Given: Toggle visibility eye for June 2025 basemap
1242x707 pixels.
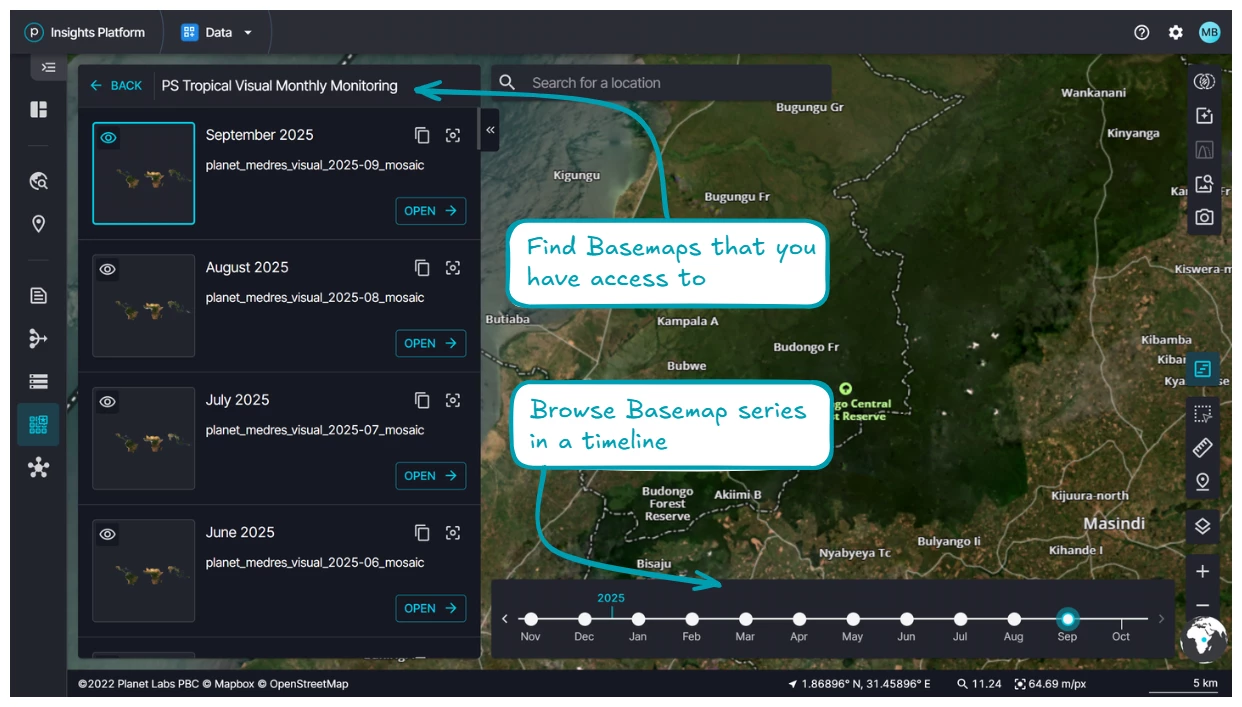Looking at the screenshot, I should click(108, 534).
